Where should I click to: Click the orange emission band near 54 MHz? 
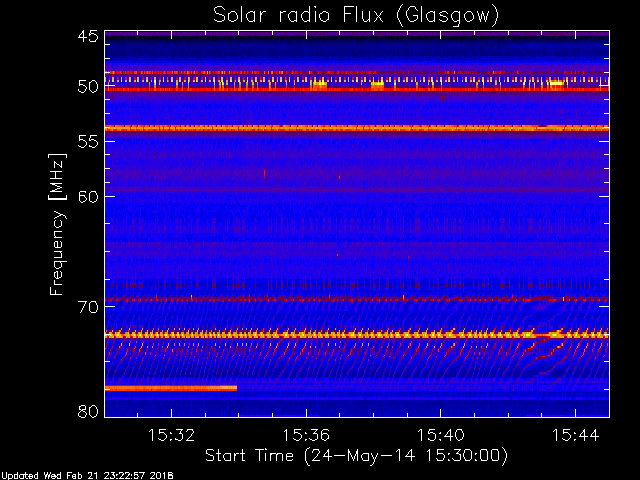click(x=357, y=128)
